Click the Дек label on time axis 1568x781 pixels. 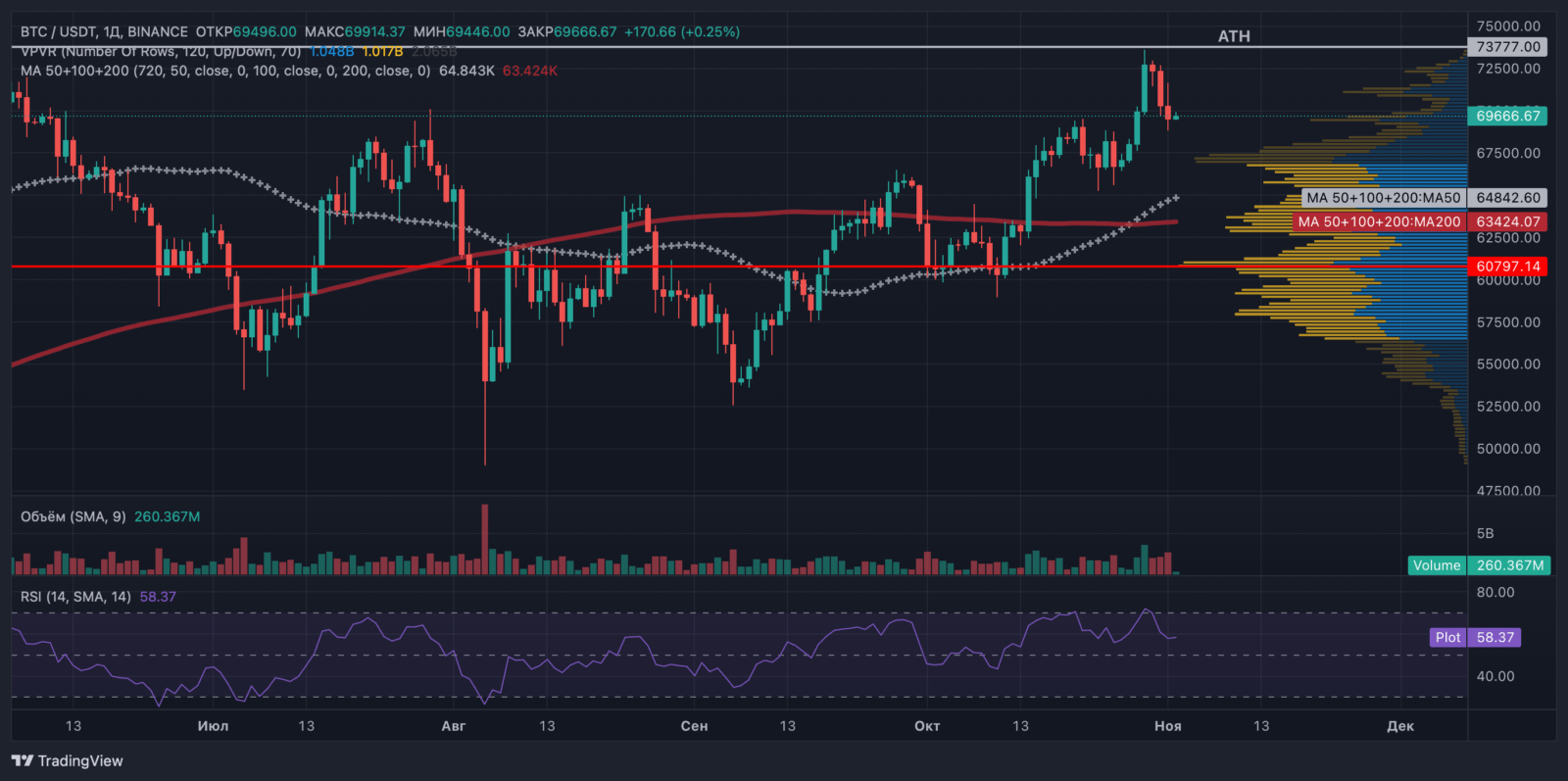[x=1400, y=726]
